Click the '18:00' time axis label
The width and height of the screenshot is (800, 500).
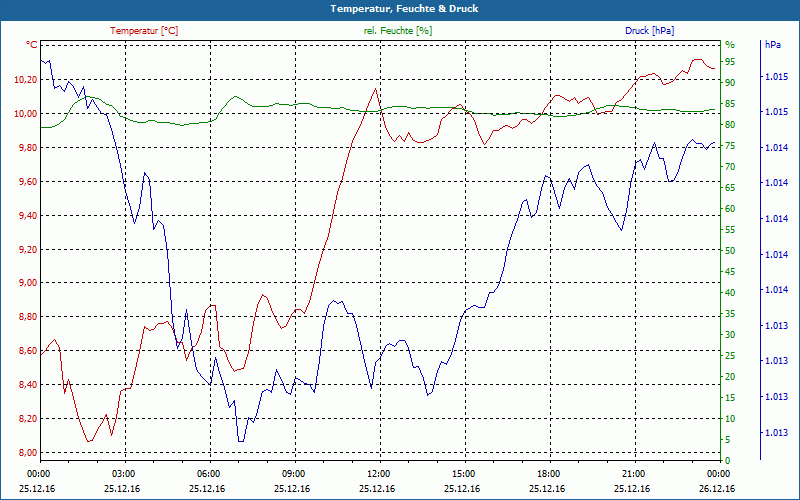point(548,473)
